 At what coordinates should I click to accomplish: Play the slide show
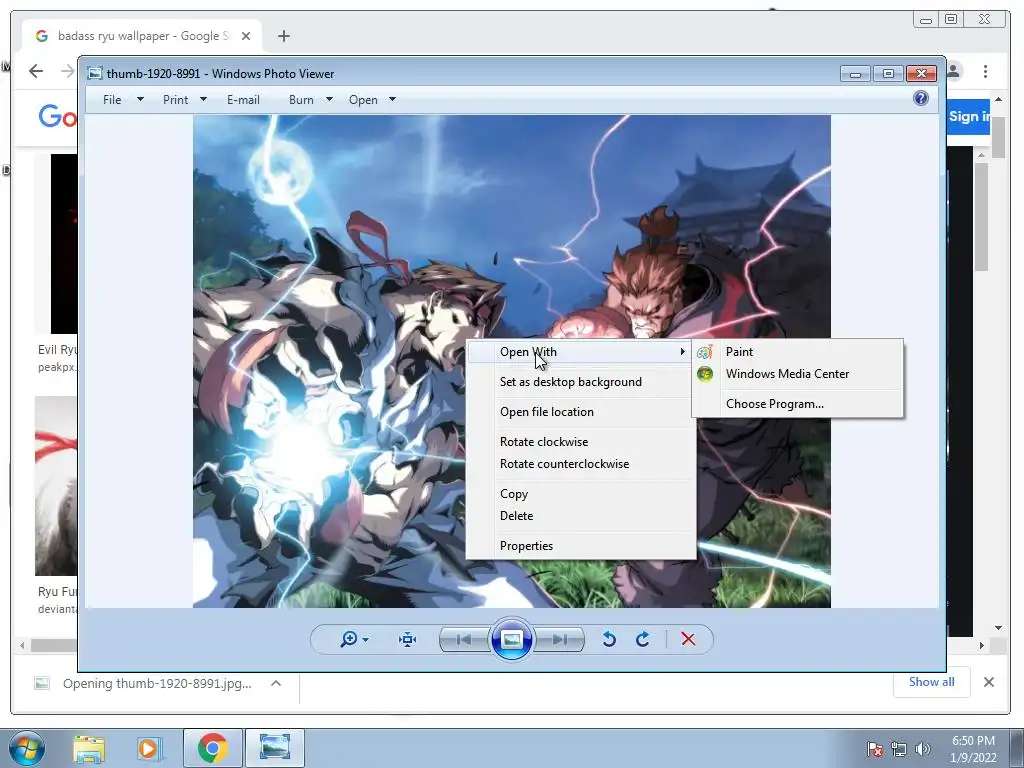[511, 639]
